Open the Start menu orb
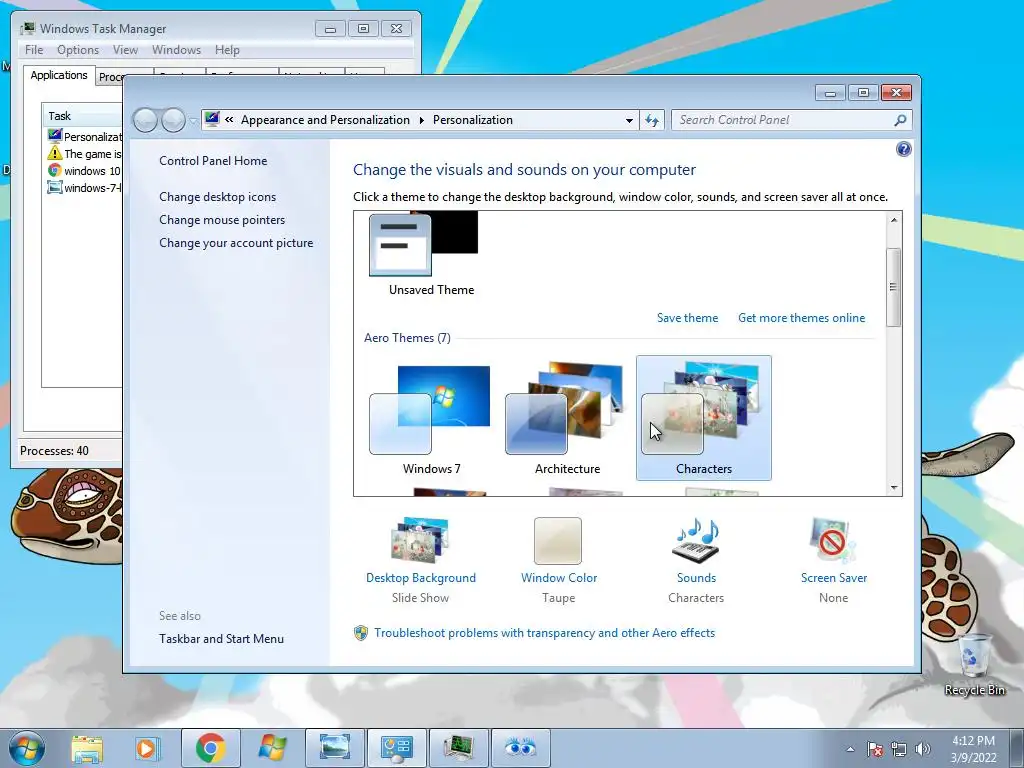Image resolution: width=1024 pixels, height=768 pixels. click(x=27, y=748)
